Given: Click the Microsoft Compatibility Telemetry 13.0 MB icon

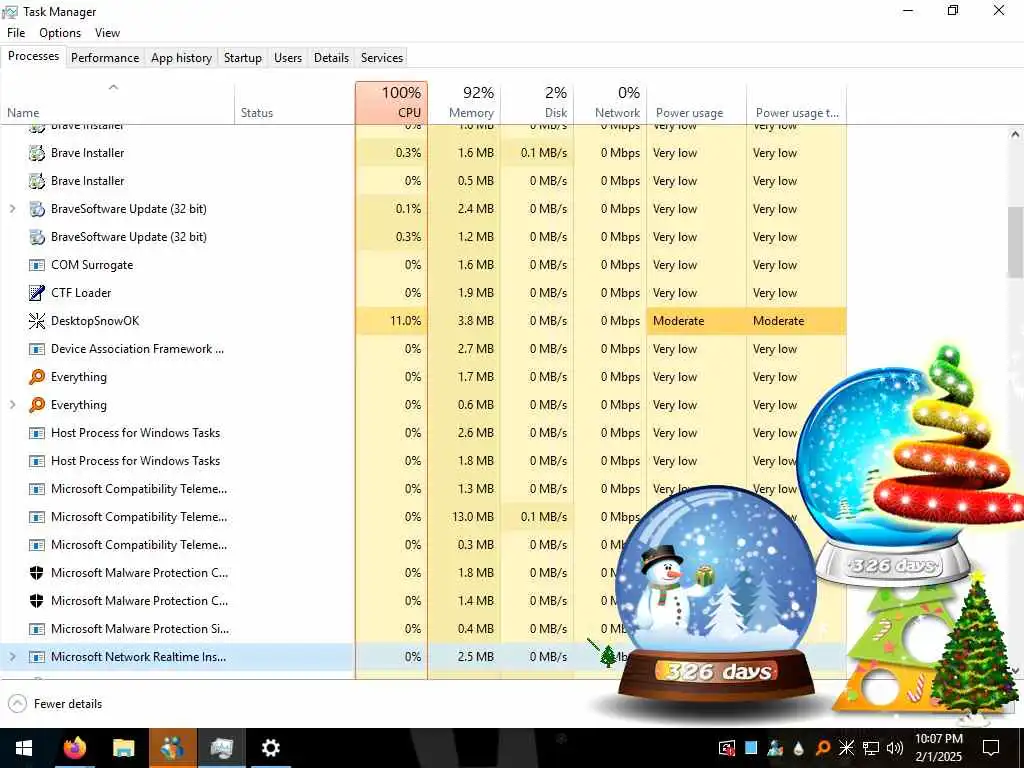Looking at the screenshot, I should point(37,517).
